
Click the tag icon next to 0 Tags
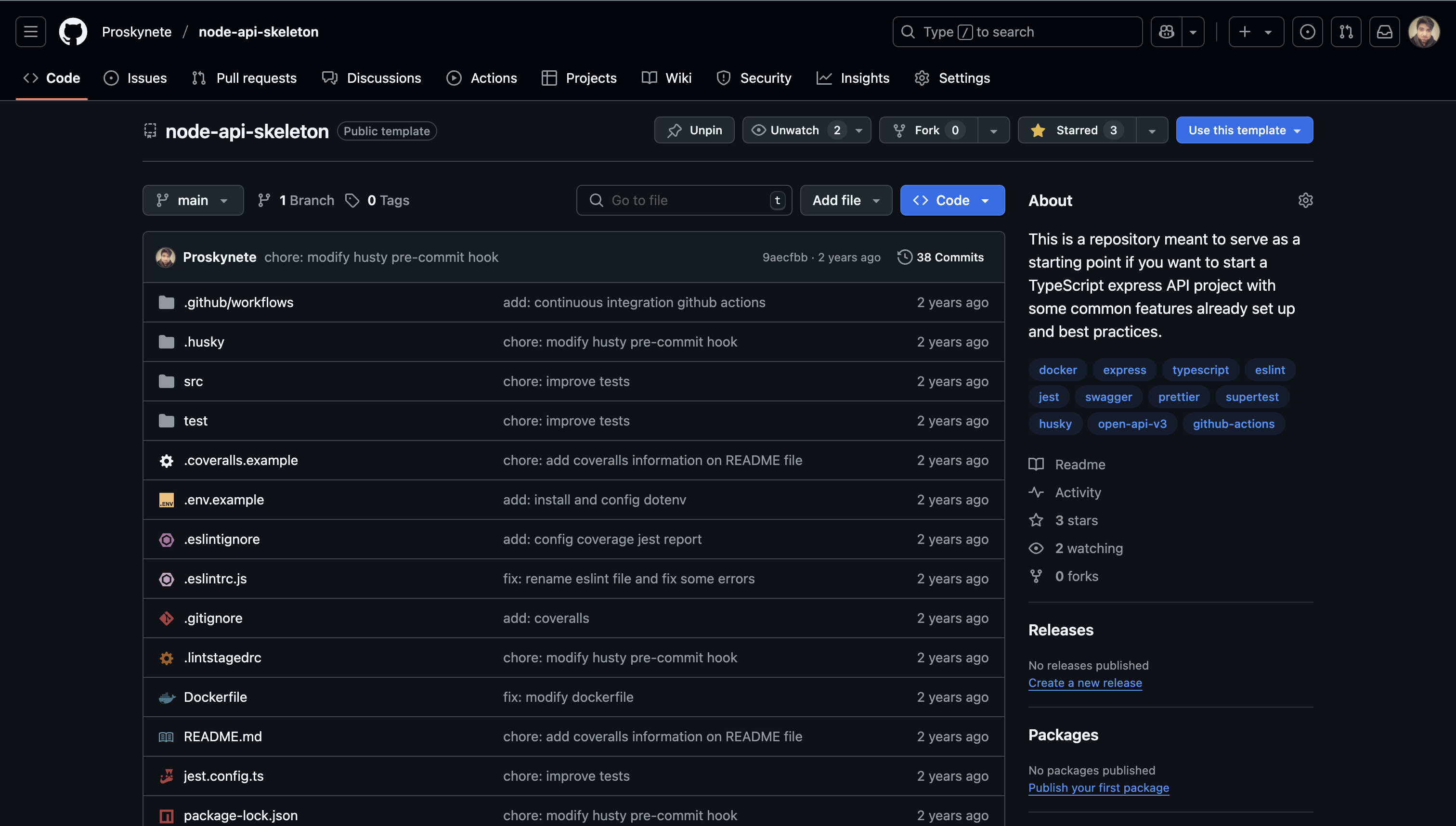[352, 200]
